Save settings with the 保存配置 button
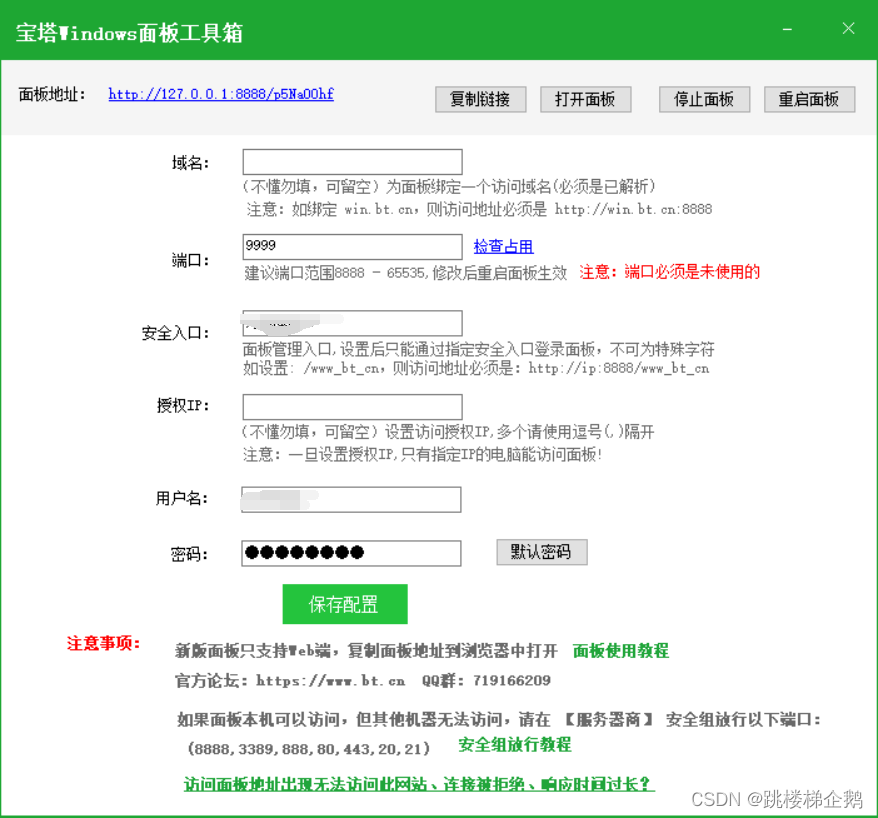Screen dimensions: 878x818 tap(344, 604)
